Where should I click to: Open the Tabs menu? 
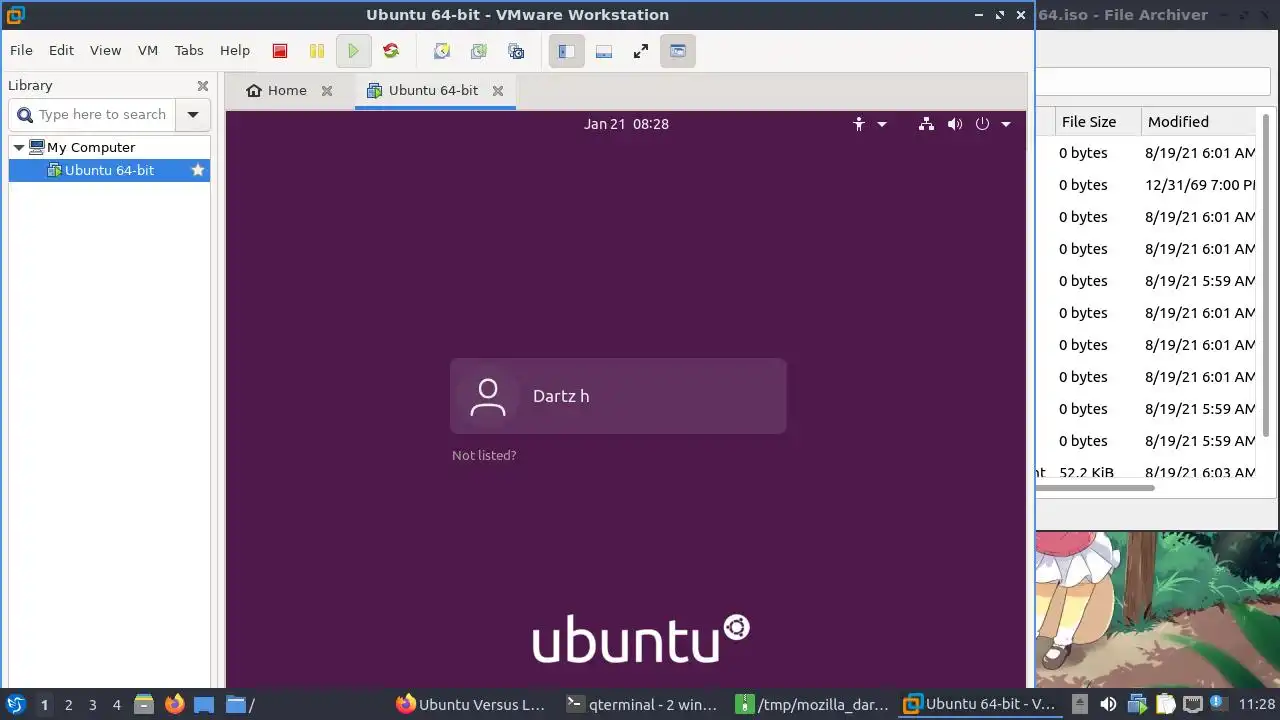coord(189,50)
